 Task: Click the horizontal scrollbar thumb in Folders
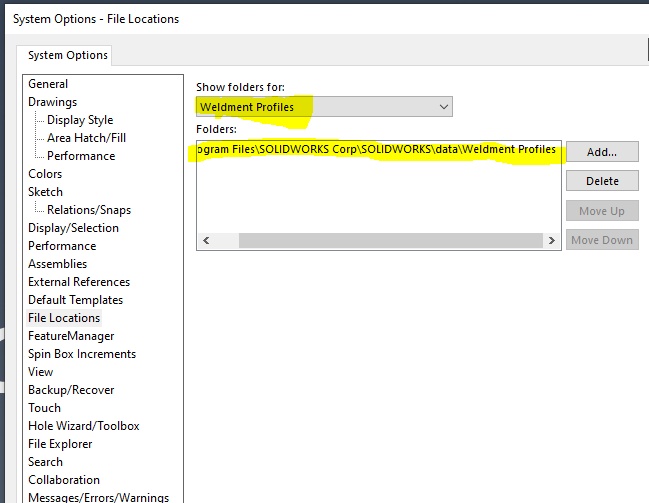pyautogui.click(x=391, y=241)
